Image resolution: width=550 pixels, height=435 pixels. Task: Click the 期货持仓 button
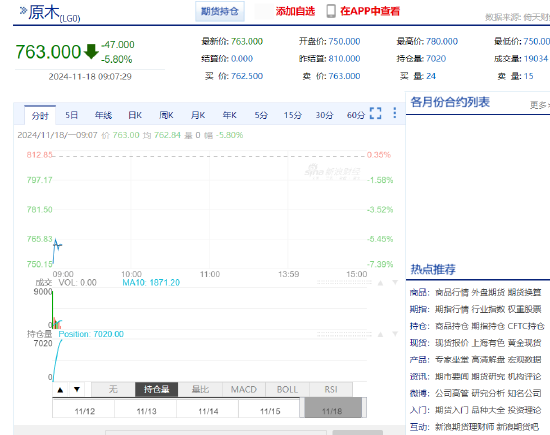pos(220,11)
